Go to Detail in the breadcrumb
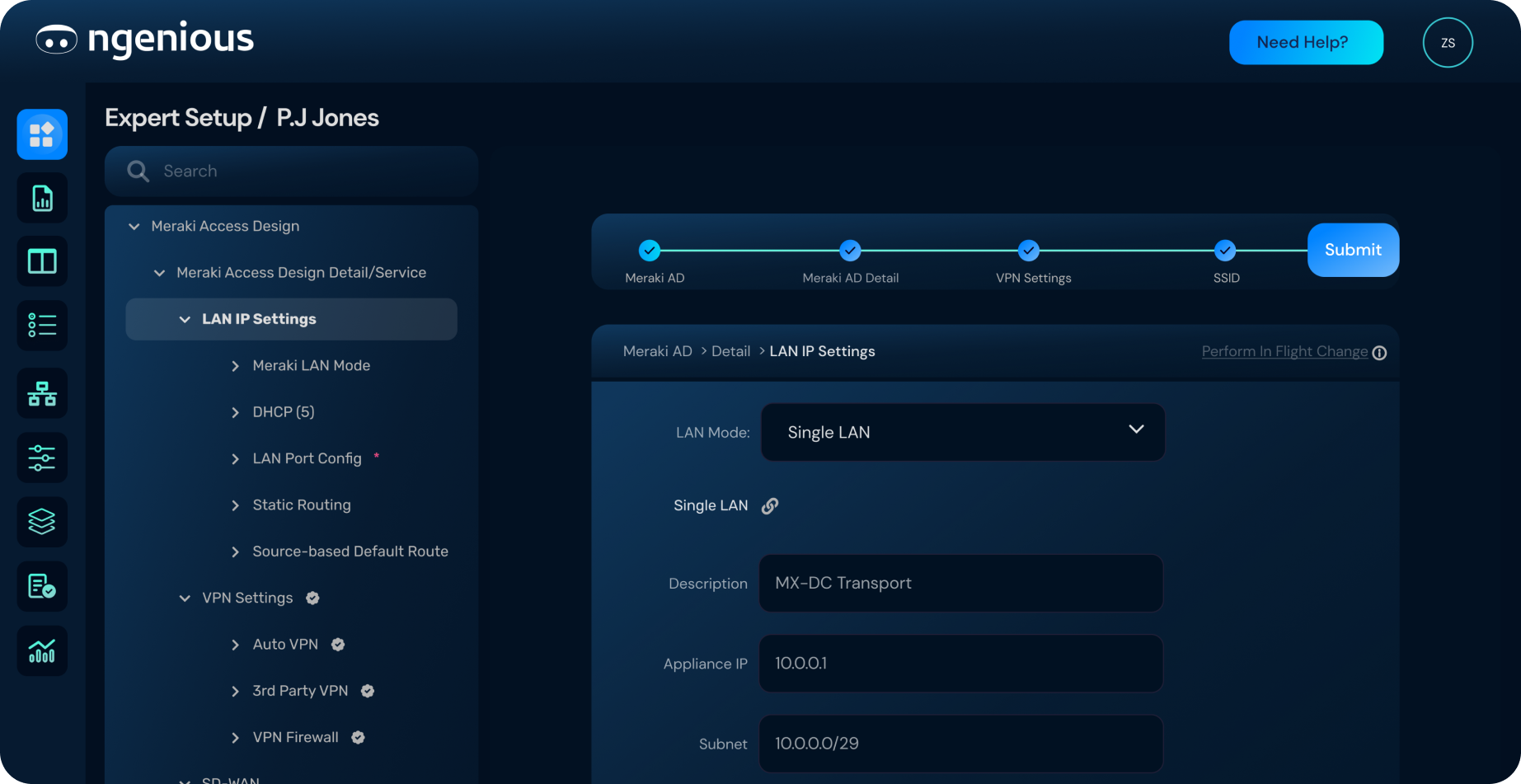 point(730,351)
